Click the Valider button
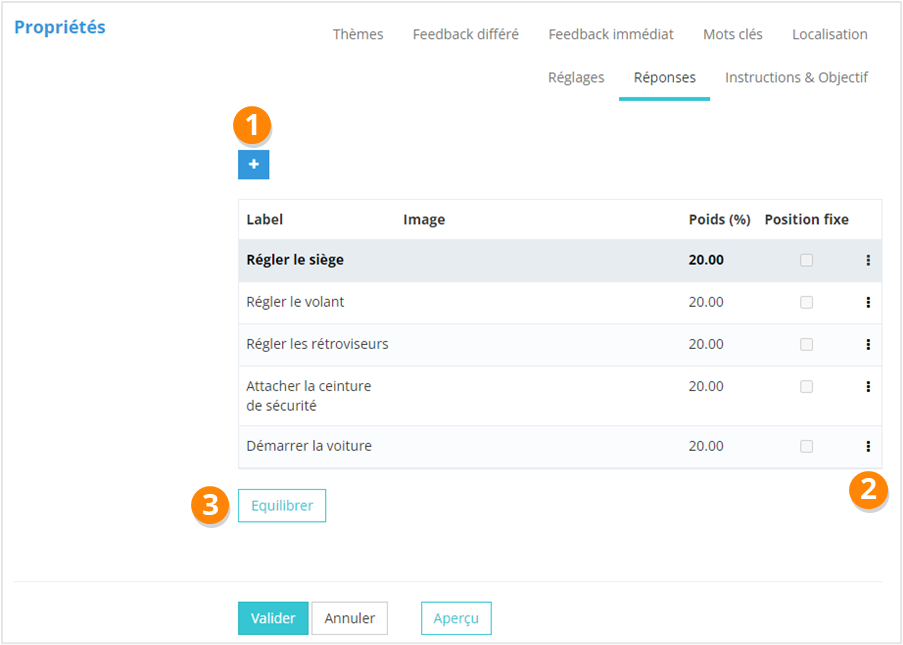The width and height of the screenshot is (903, 645). click(273, 618)
